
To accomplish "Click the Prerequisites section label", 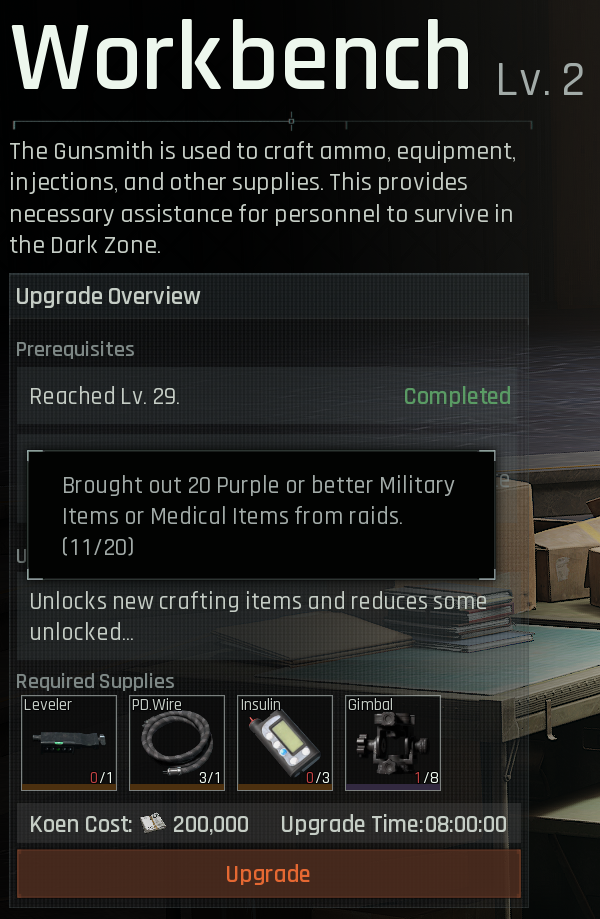I will [x=75, y=349].
